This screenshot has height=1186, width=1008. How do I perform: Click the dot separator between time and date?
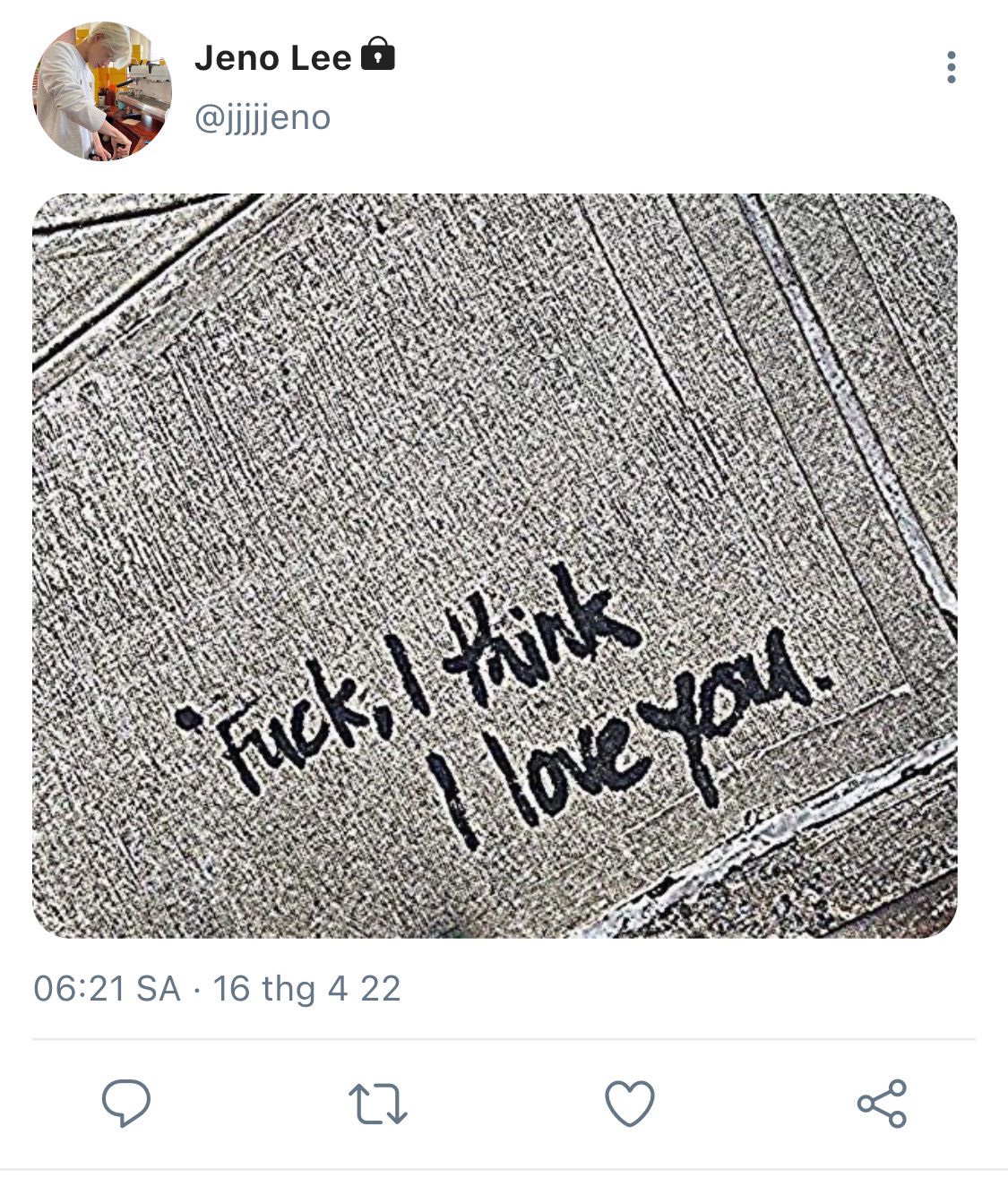click(197, 990)
